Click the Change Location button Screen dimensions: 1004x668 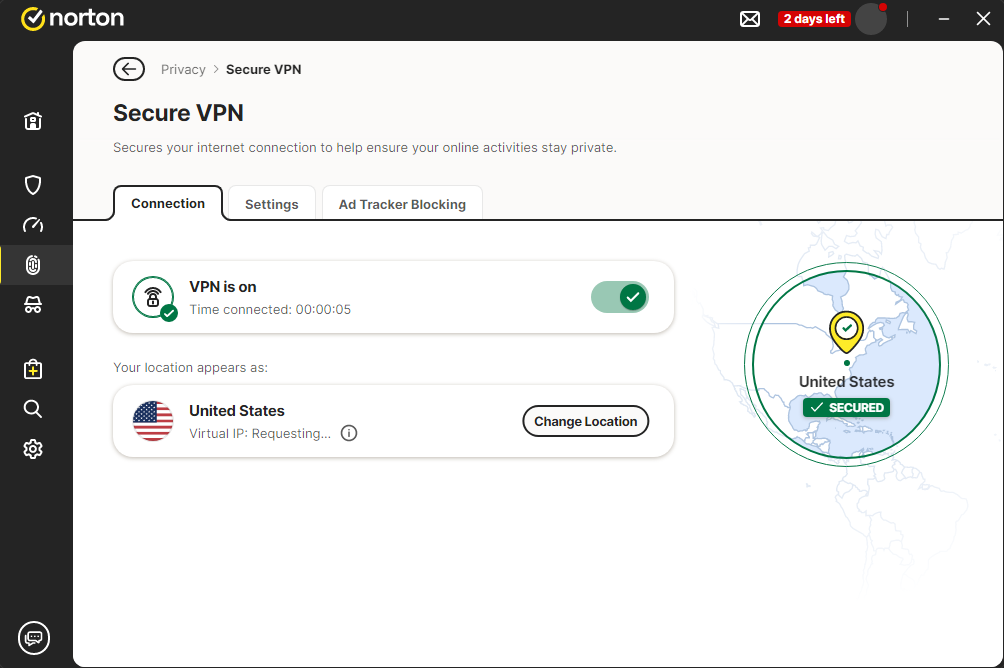click(x=585, y=421)
